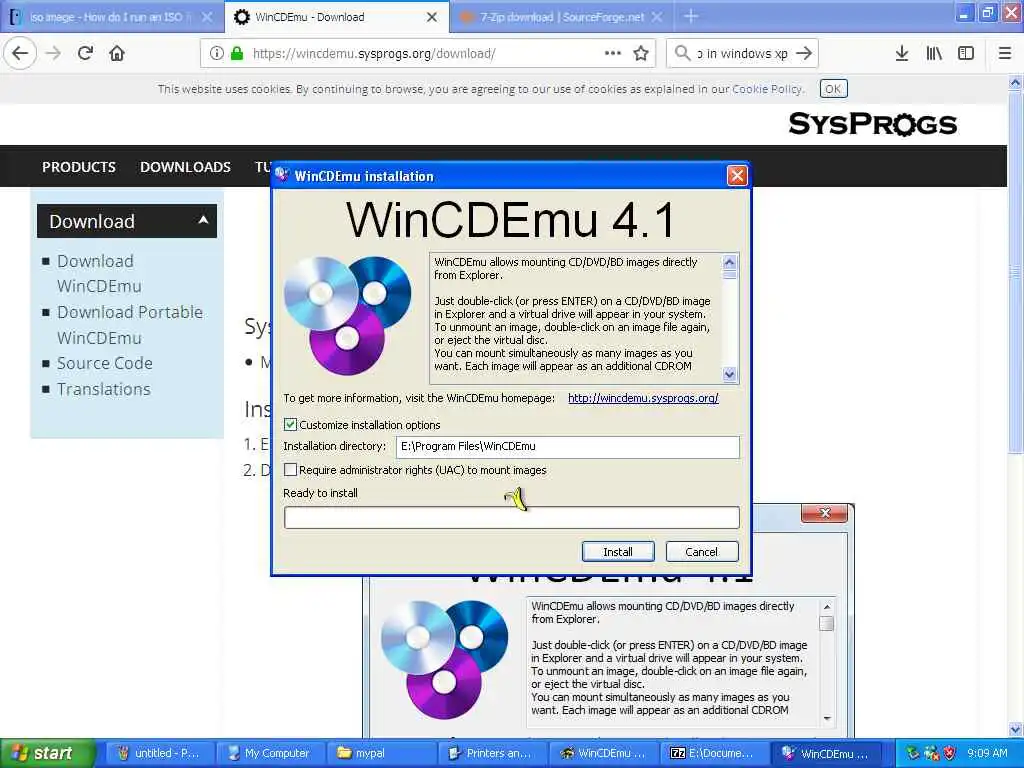This screenshot has height=768, width=1024.
Task: Open the Cookie Policy link
Action: pyautogui.click(x=767, y=89)
